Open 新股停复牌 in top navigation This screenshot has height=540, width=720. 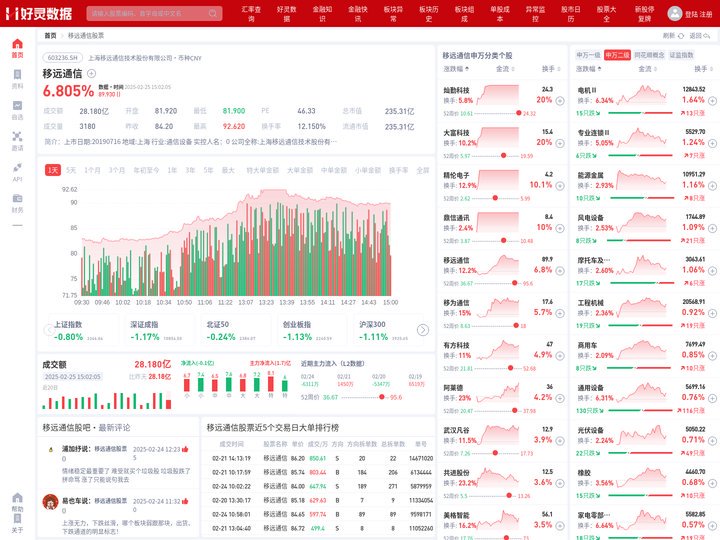tap(645, 14)
